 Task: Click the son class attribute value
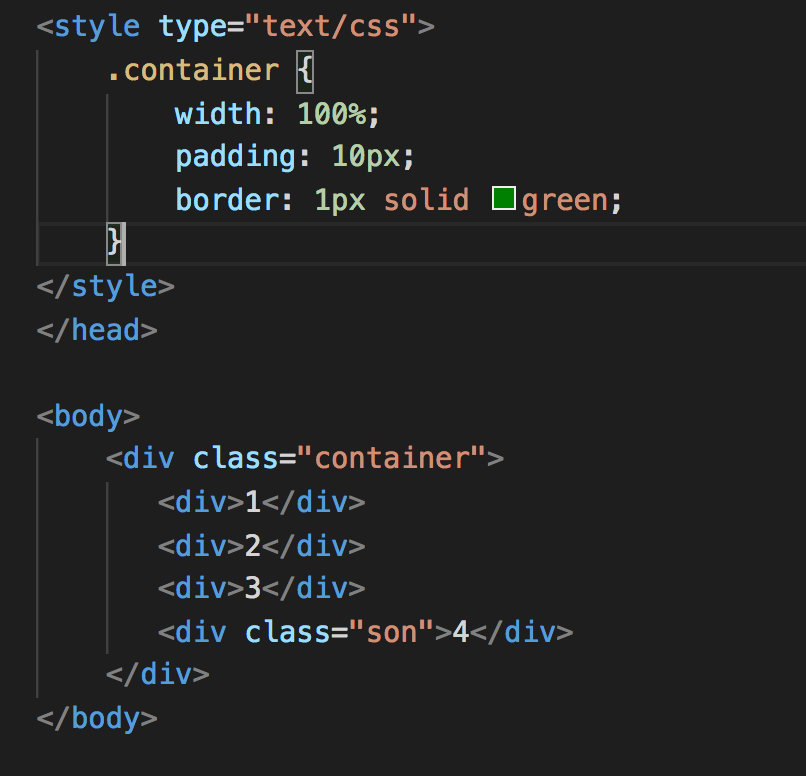392,632
